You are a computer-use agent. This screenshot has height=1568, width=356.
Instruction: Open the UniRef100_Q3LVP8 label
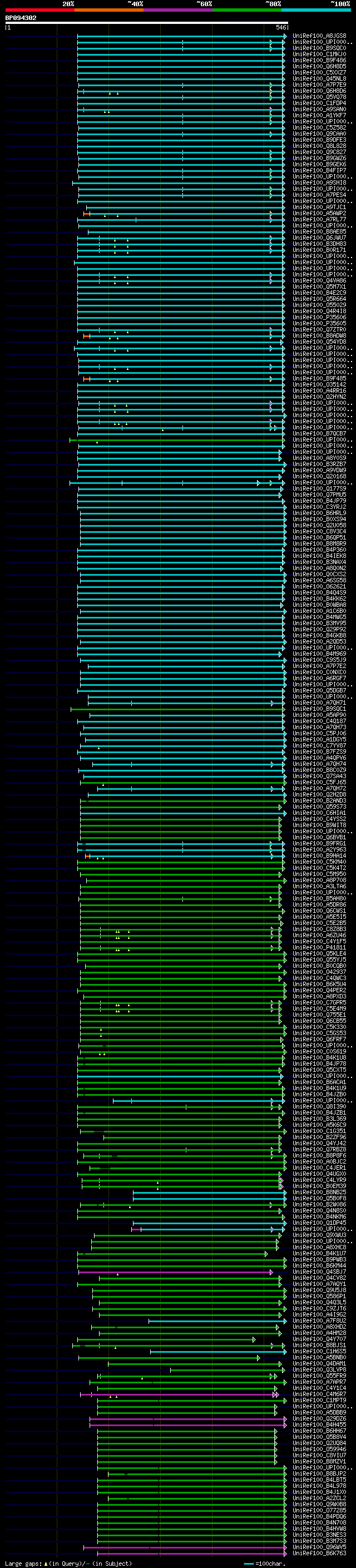click(319, 1369)
